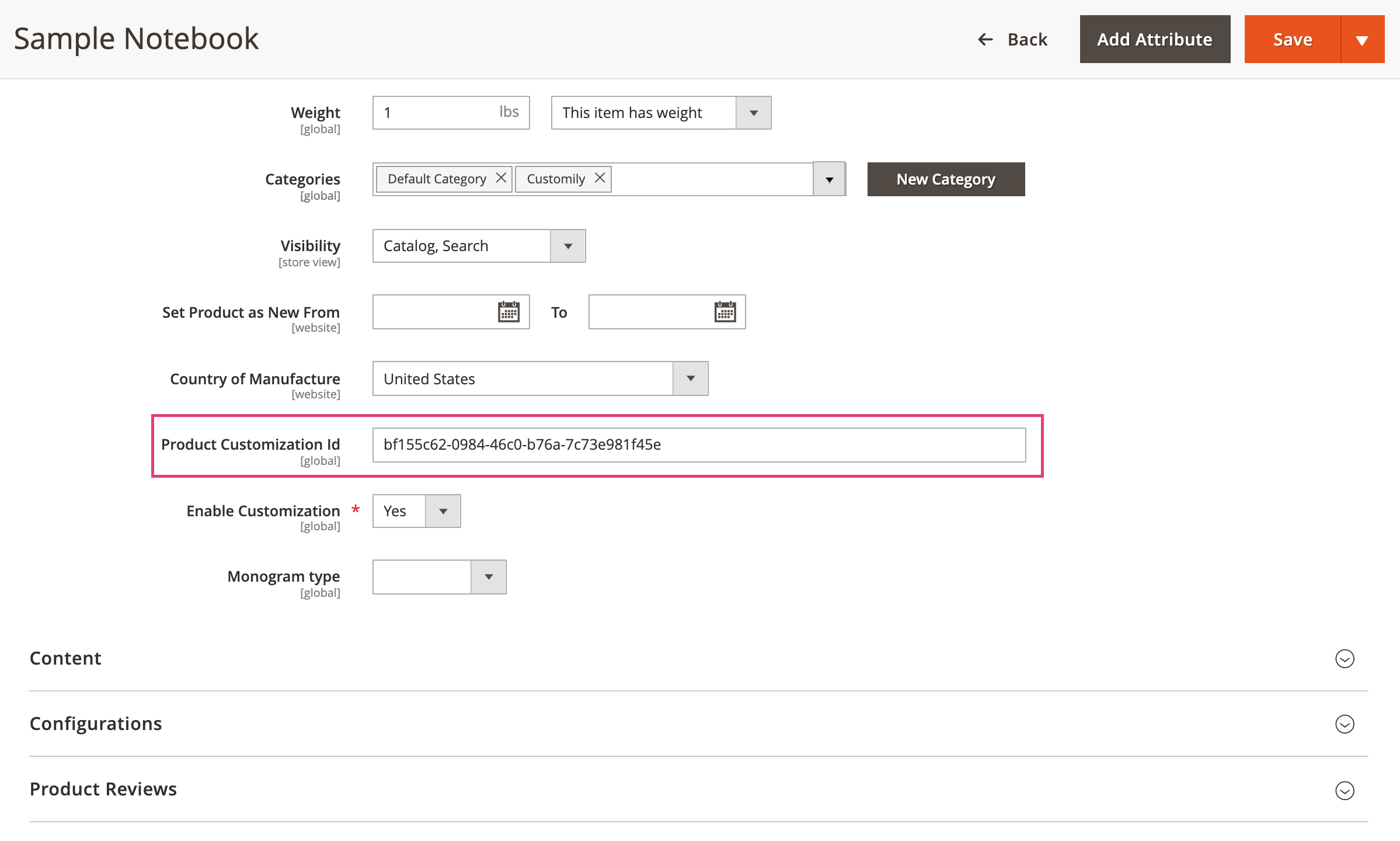Open Country of Manufacture dropdown
The height and width of the screenshot is (841, 1400).
point(690,378)
